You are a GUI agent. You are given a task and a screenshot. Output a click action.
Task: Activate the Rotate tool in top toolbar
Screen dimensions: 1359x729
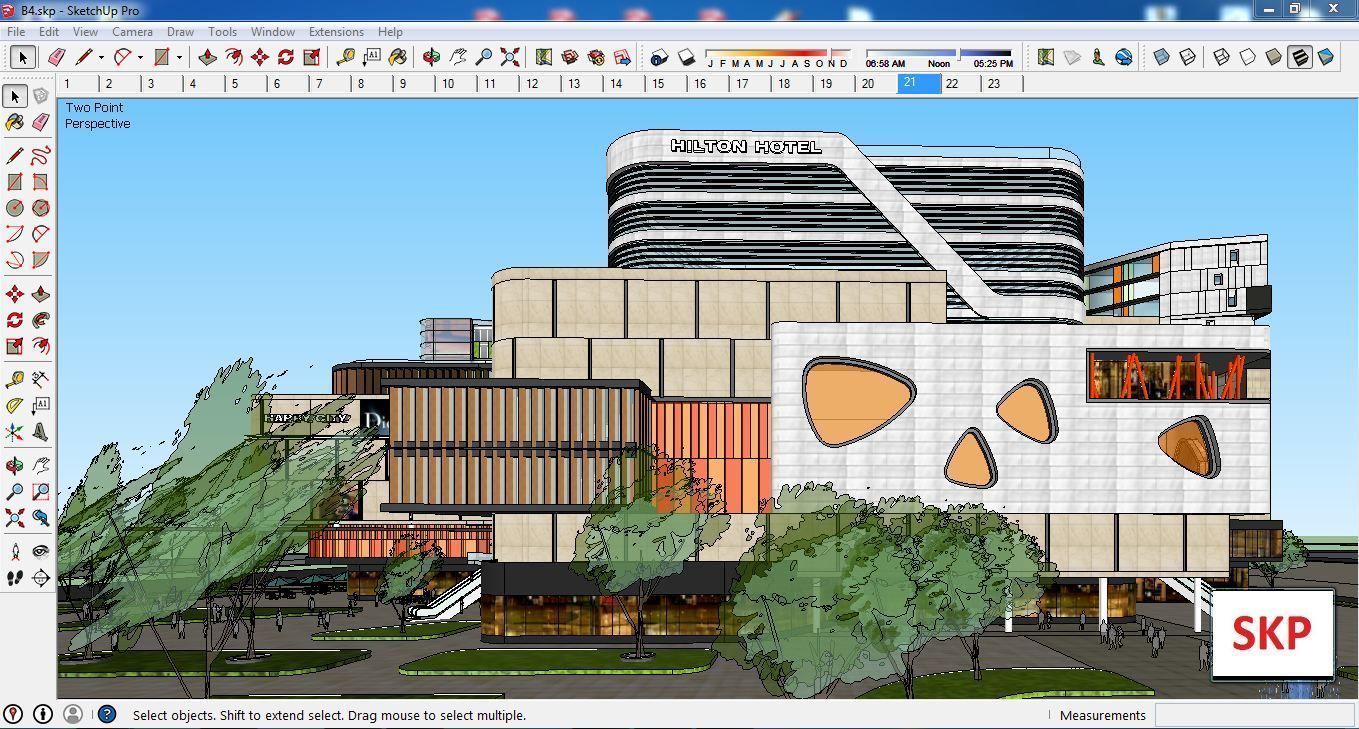286,57
